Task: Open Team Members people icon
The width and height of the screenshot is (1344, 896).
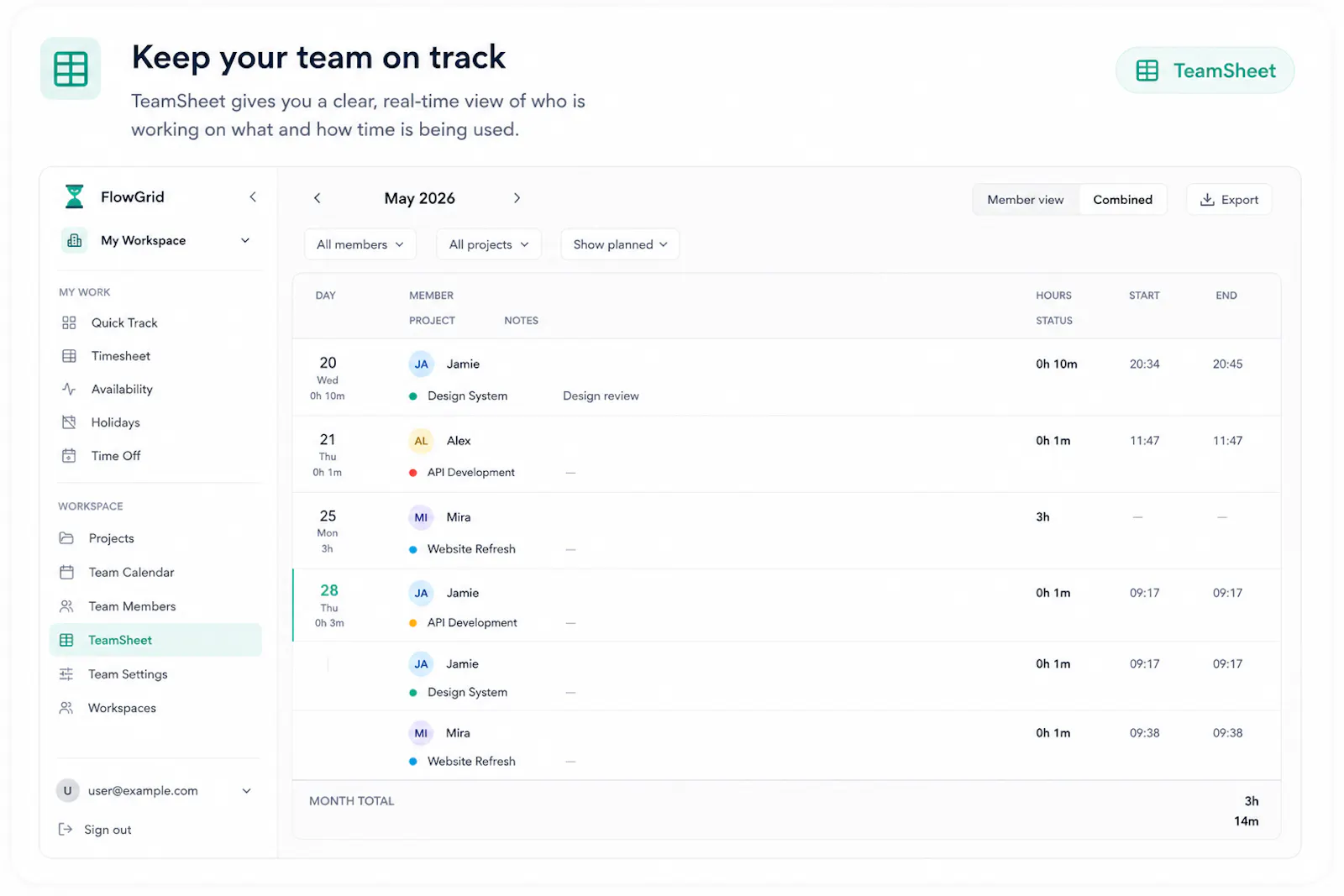Action: 66,606
